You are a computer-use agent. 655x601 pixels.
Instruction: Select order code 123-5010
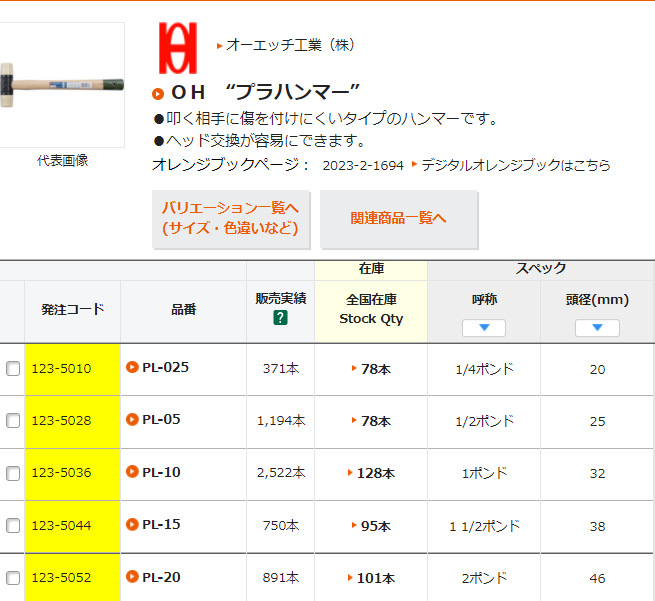coord(61,369)
